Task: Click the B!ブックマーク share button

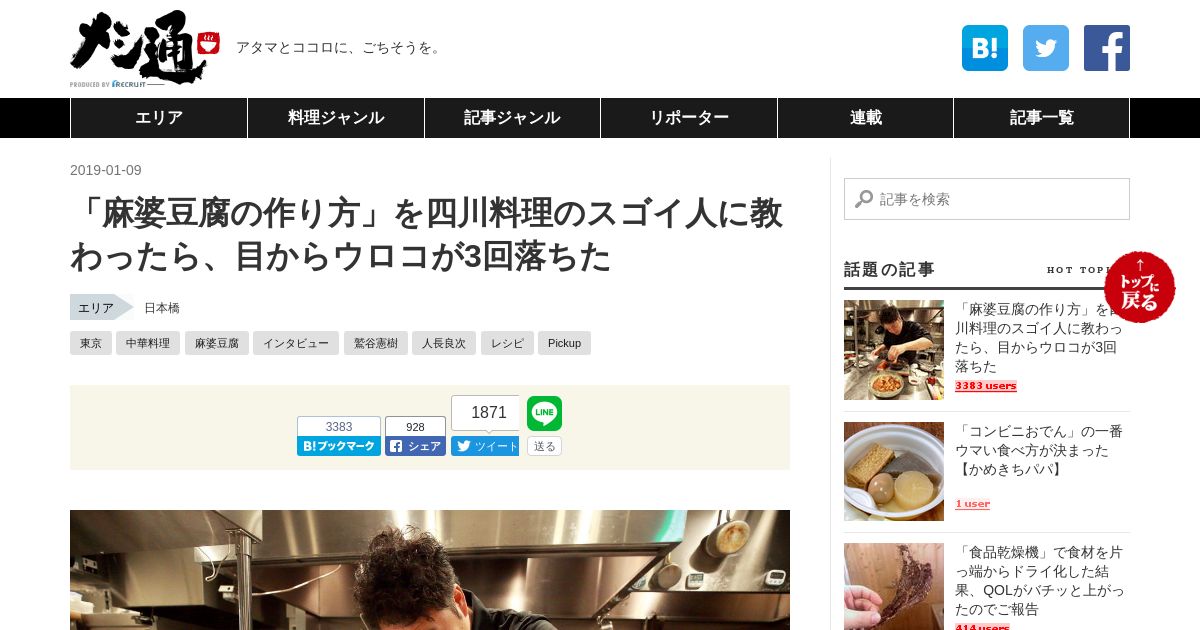Action: tap(339, 446)
